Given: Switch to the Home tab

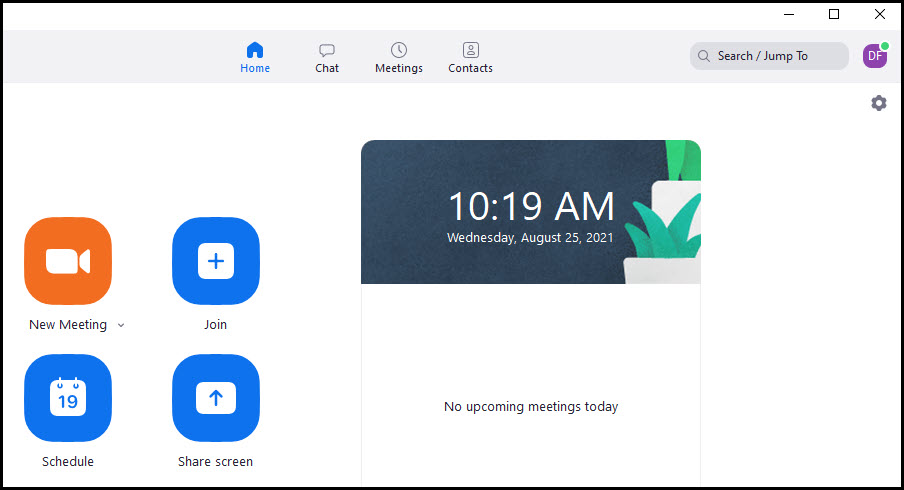Looking at the screenshot, I should (x=255, y=58).
